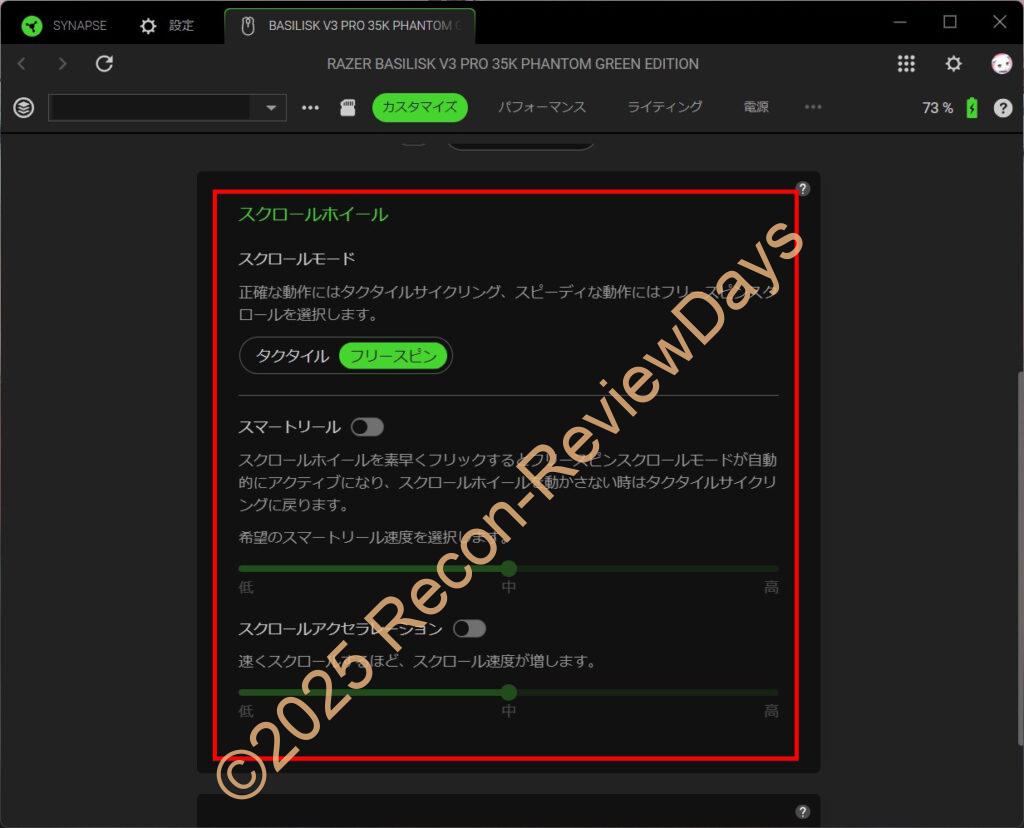Image resolution: width=1024 pixels, height=828 pixels.
Task: Click the onboard memory card icon
Action: [348, 108]
